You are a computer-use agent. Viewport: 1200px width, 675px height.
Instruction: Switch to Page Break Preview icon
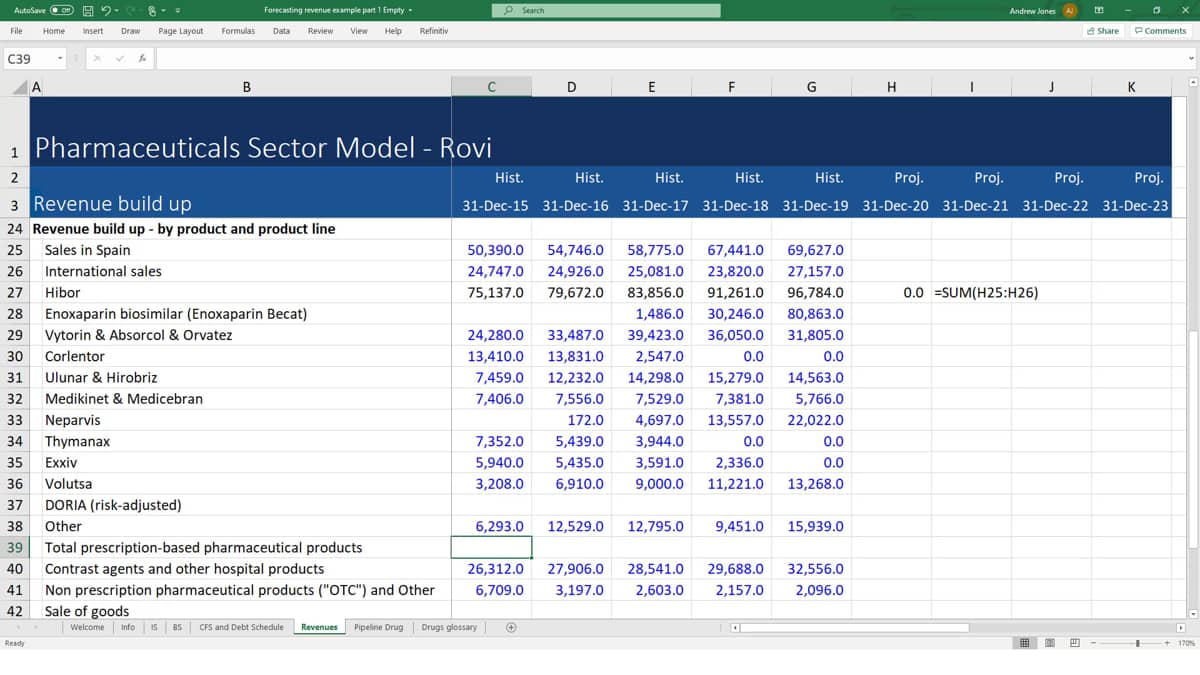point(1074,643)
